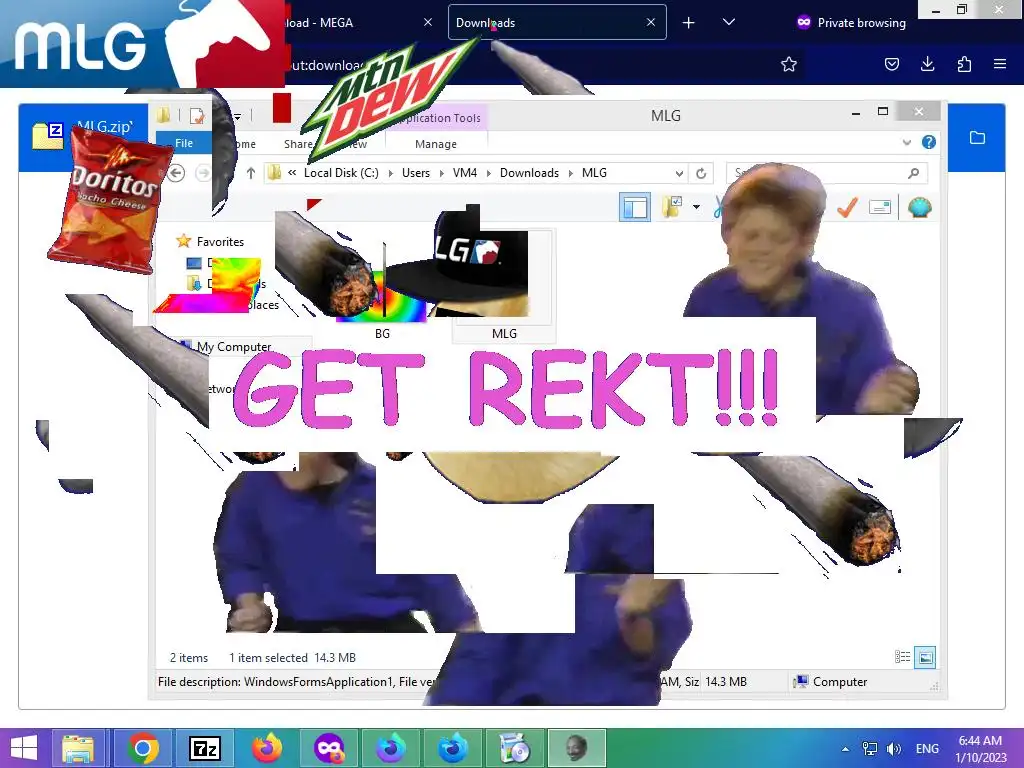Image resolution: width=1024 pixels, height=768 pixels.
Task: Click the Save to Pocket icon
Action: pyautogui.click(x=891, y=64)
